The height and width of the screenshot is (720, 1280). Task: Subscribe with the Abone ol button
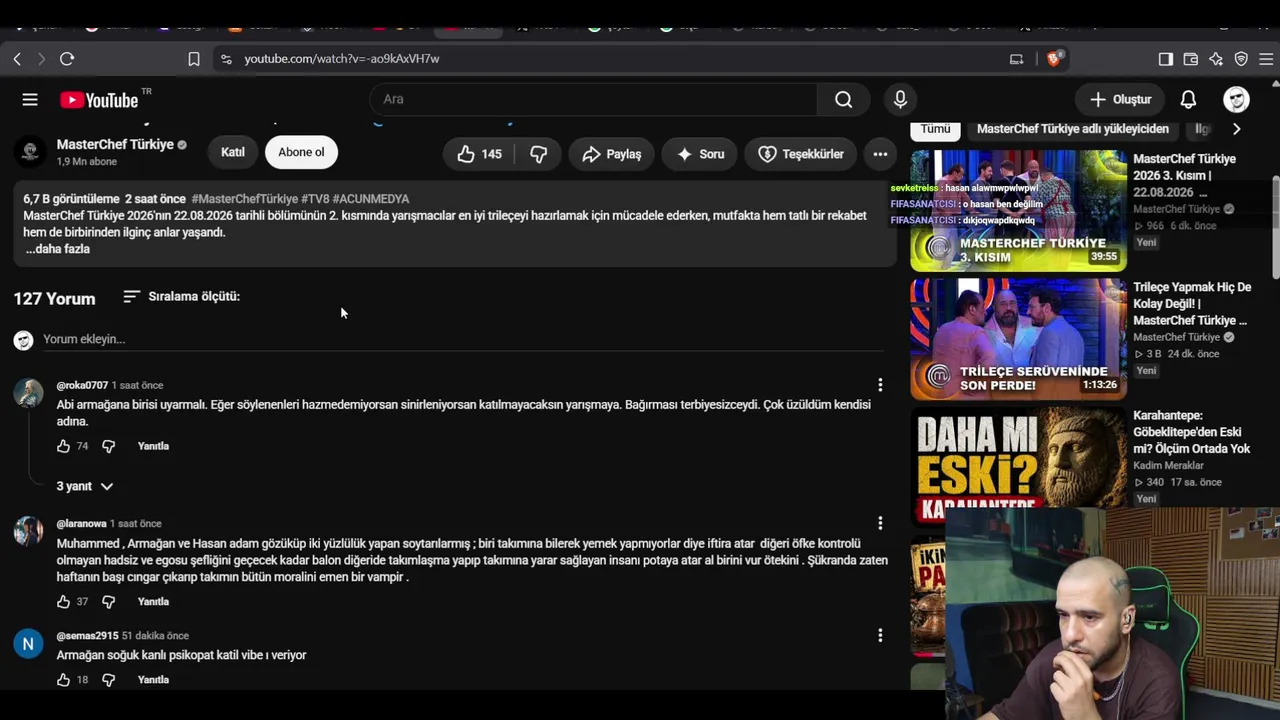pyautogui.click(x=301, y=152)
